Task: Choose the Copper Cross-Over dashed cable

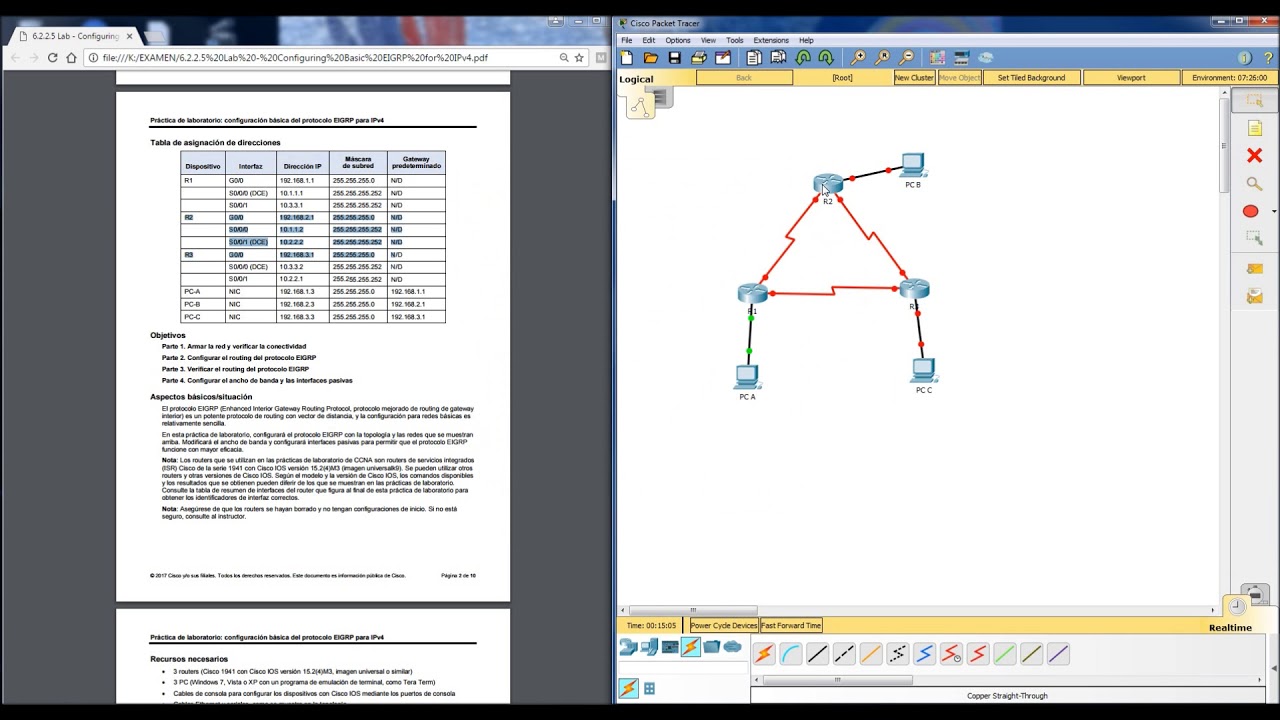Action: pyautogui.click(x=844, y=654)
